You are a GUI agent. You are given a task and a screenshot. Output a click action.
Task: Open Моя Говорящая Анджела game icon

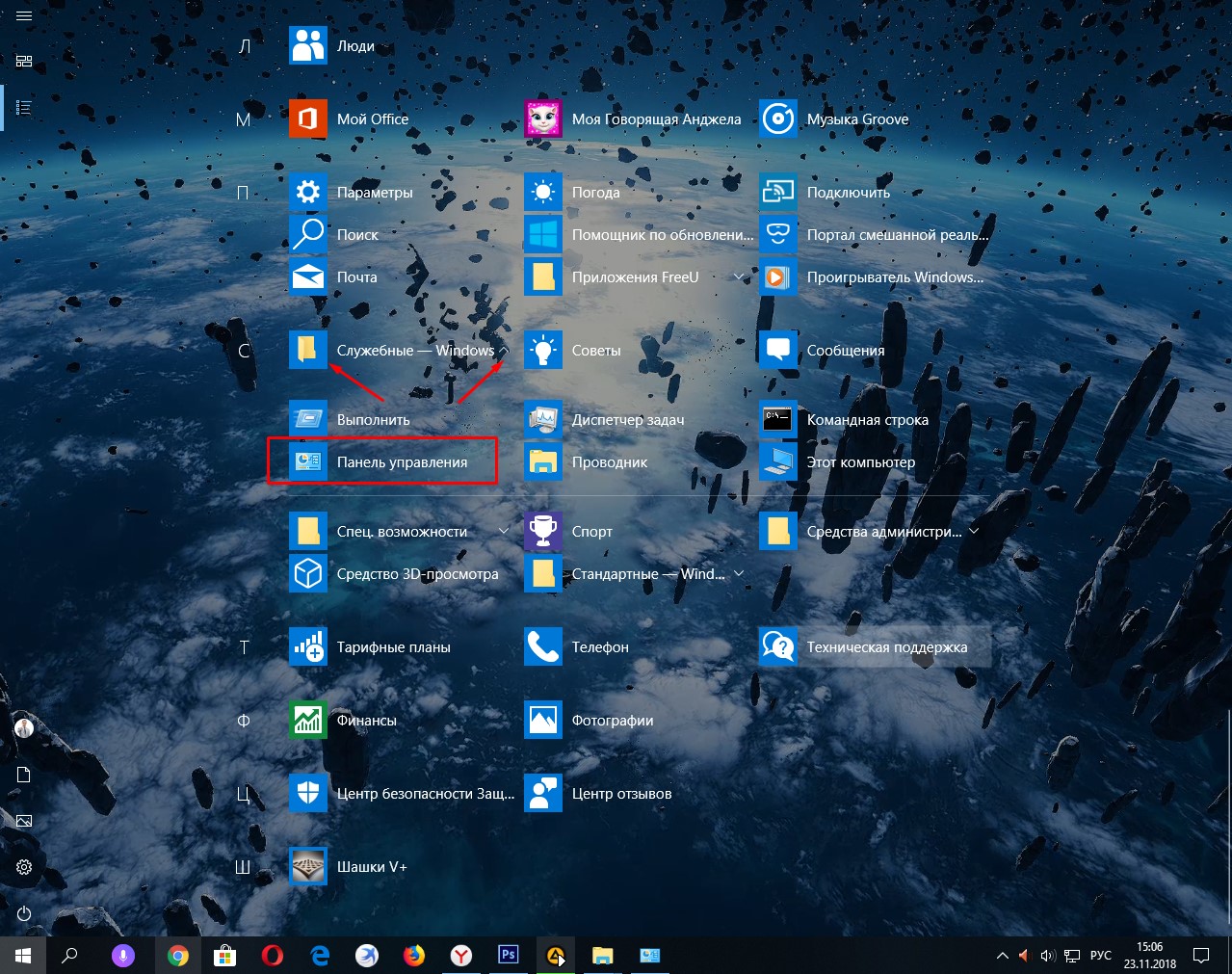543,118
